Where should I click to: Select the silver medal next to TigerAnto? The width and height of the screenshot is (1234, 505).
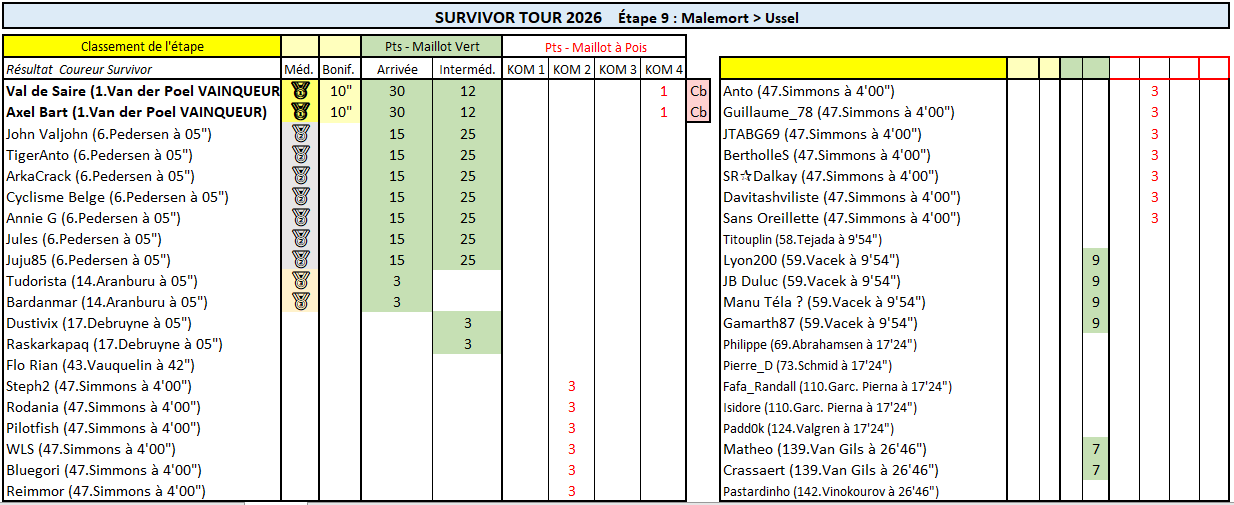click(x=300, y=154)
